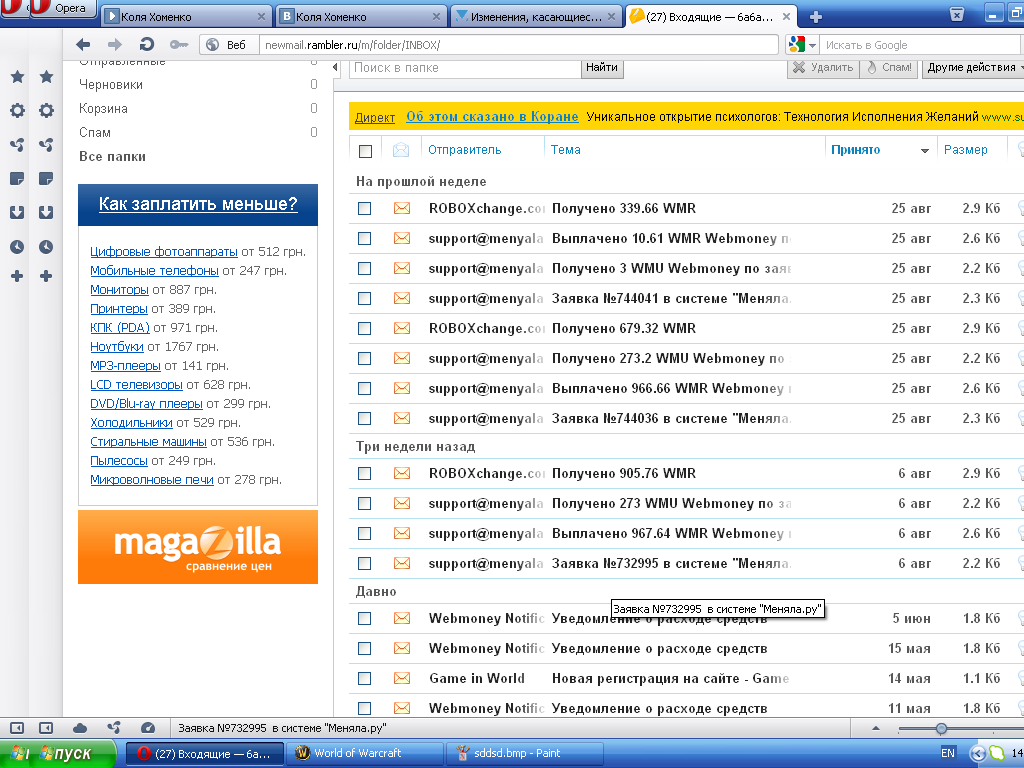Switch to sddsd.bmp - Paint in taskbar
The height and width of the screenshot is (768, 1024).
(524, 753)
